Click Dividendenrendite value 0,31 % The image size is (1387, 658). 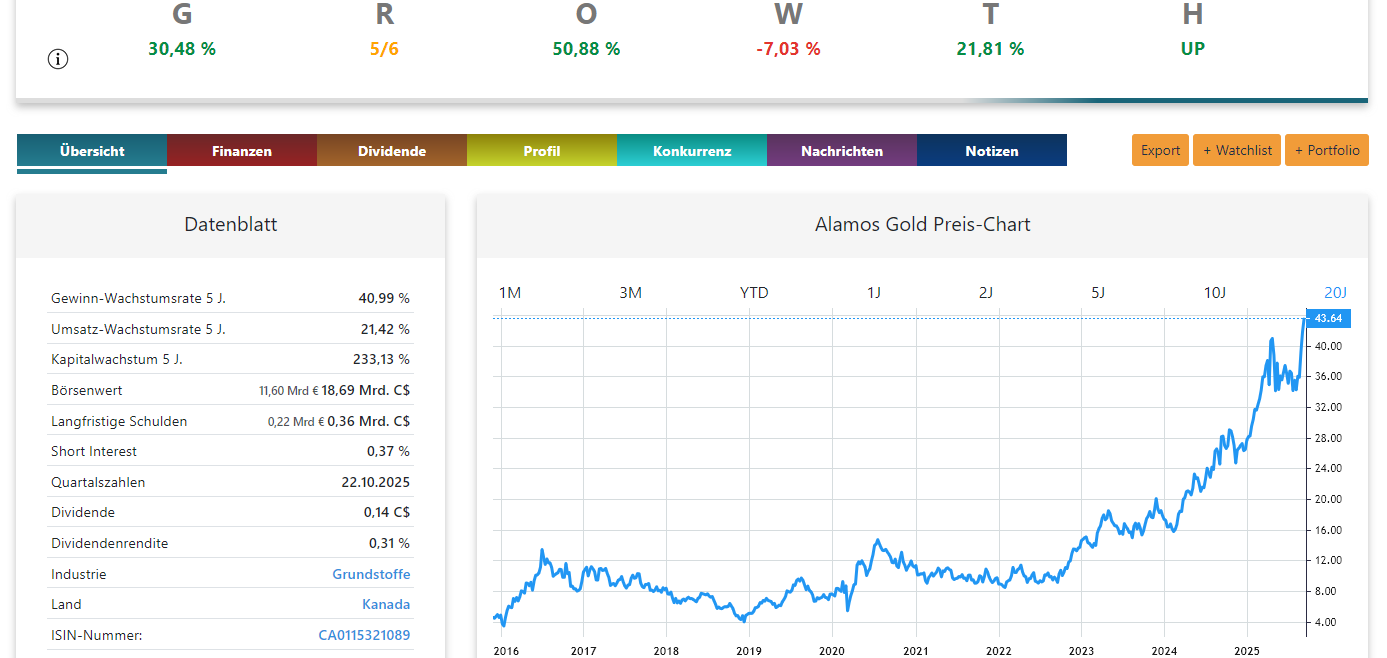[x=389, y=543]
